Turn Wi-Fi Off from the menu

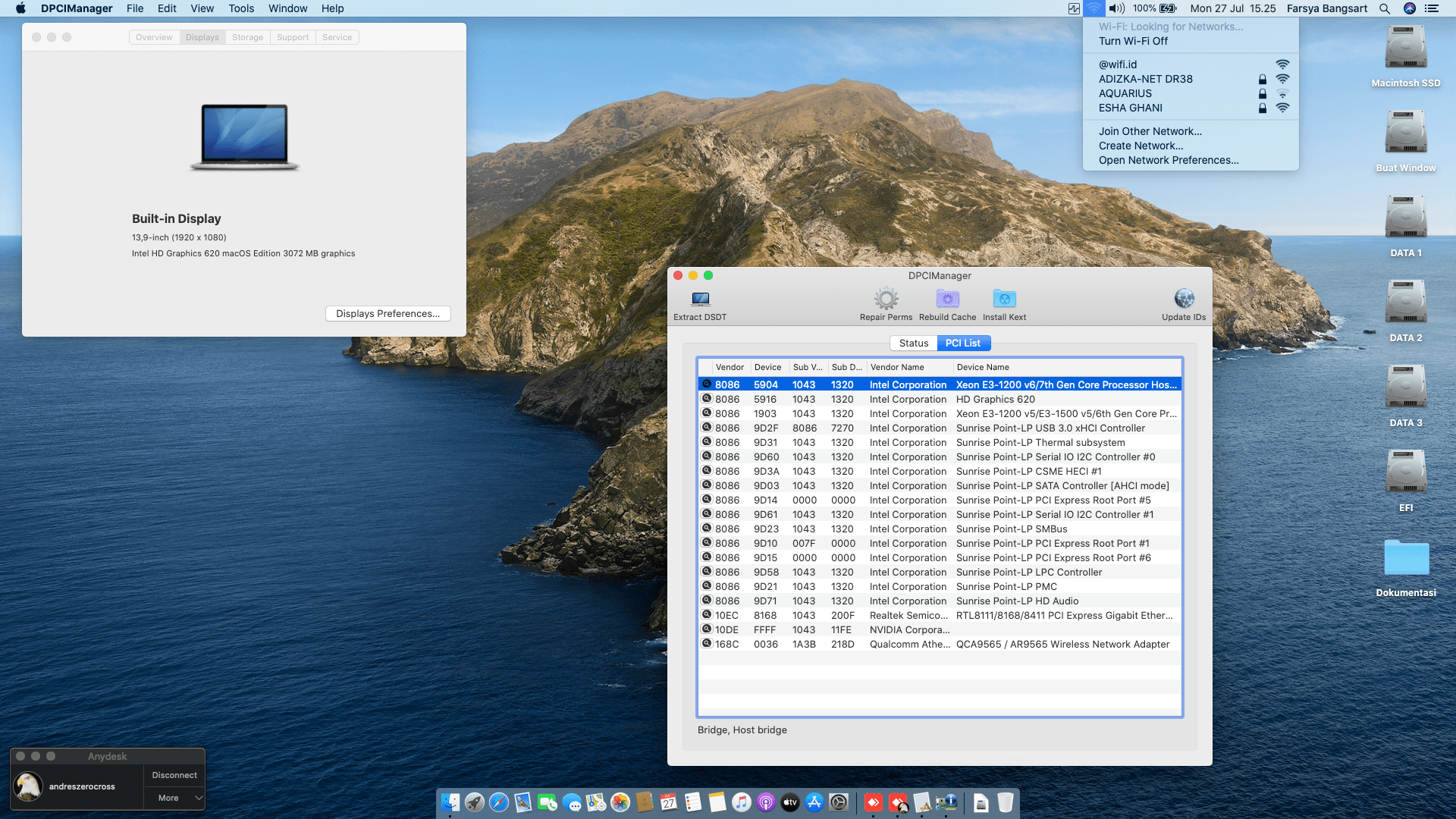pos(1133,41)
